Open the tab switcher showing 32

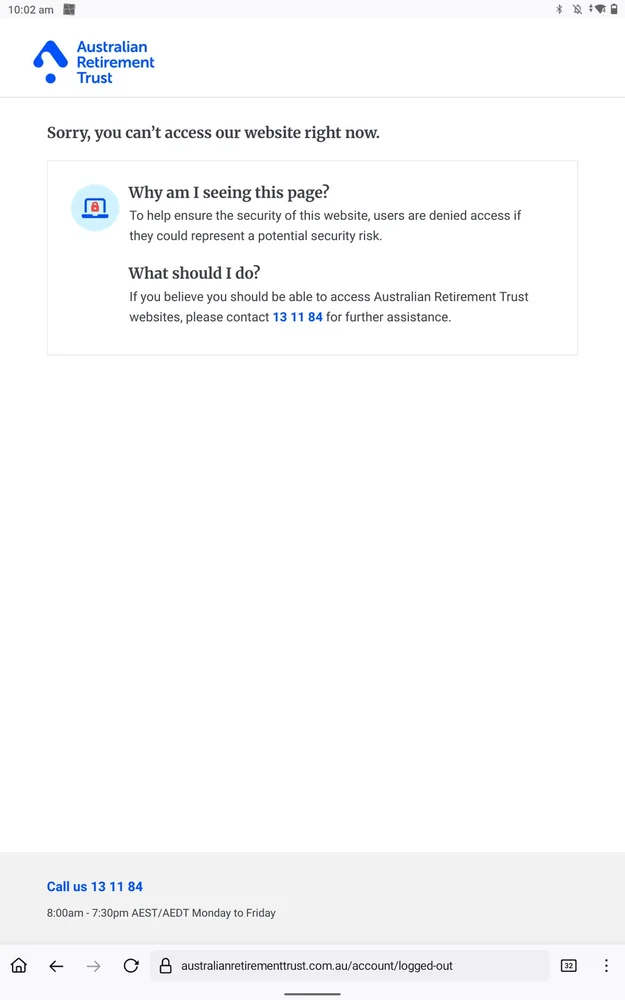coord(568,966)
